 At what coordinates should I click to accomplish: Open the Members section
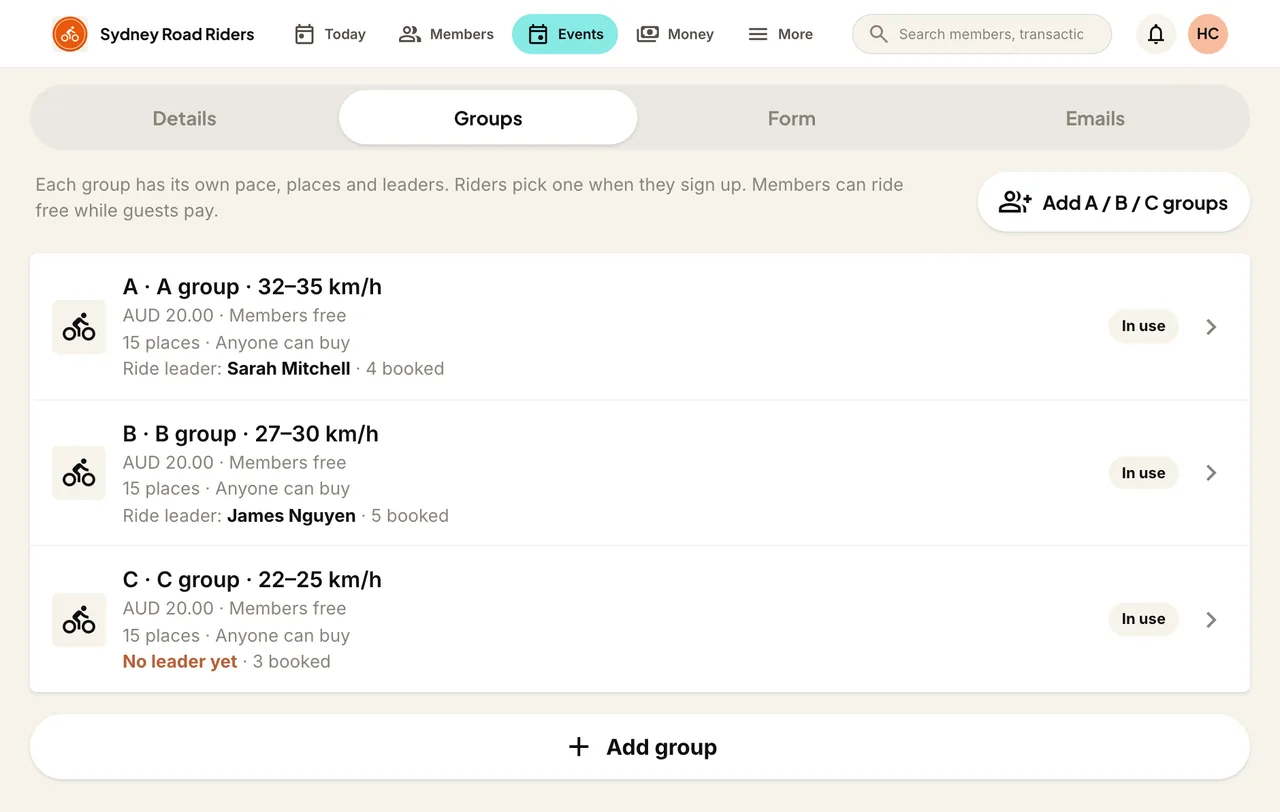click(446, 34)
